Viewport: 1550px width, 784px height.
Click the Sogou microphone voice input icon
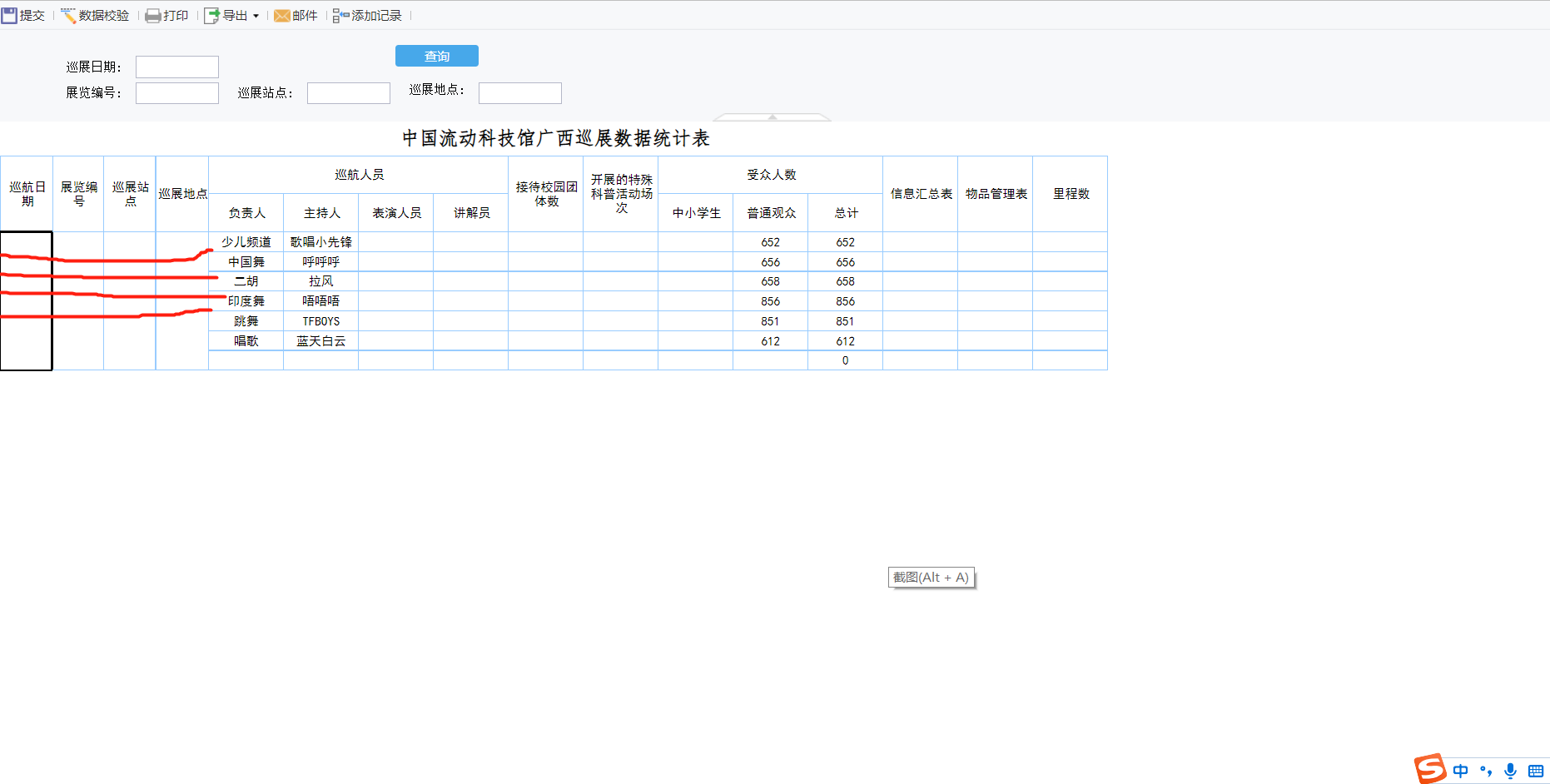coord(1511,771)
